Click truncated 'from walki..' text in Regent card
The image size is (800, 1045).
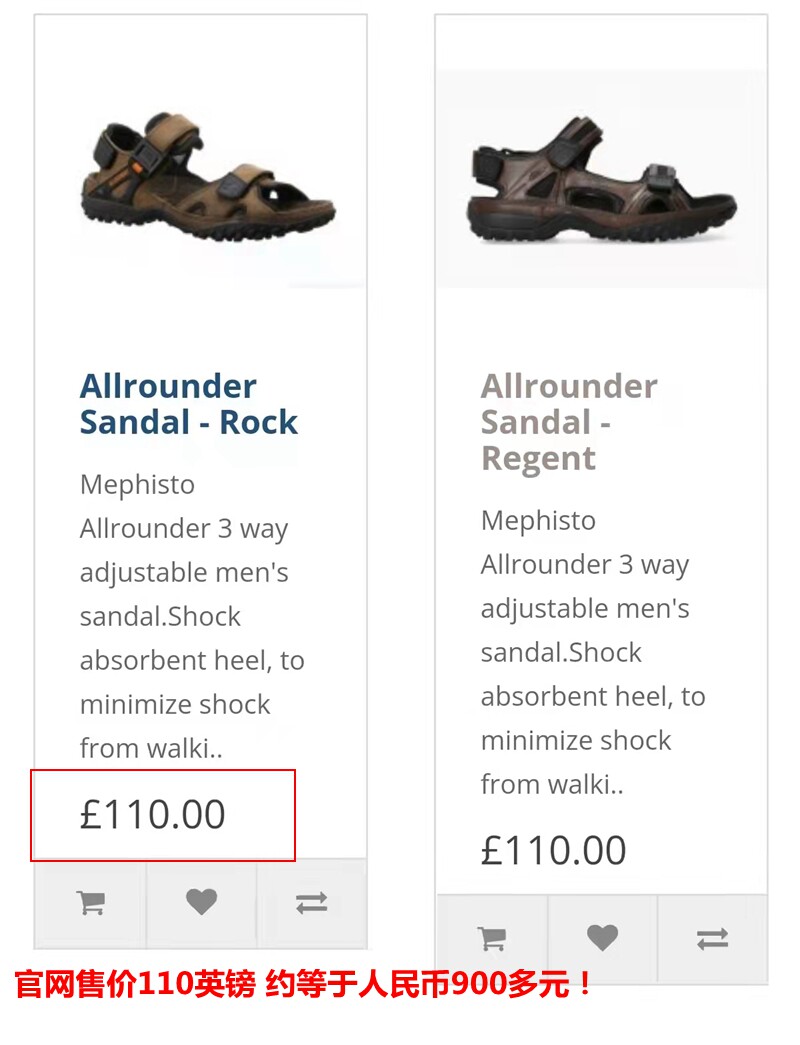tap(552, 784)
